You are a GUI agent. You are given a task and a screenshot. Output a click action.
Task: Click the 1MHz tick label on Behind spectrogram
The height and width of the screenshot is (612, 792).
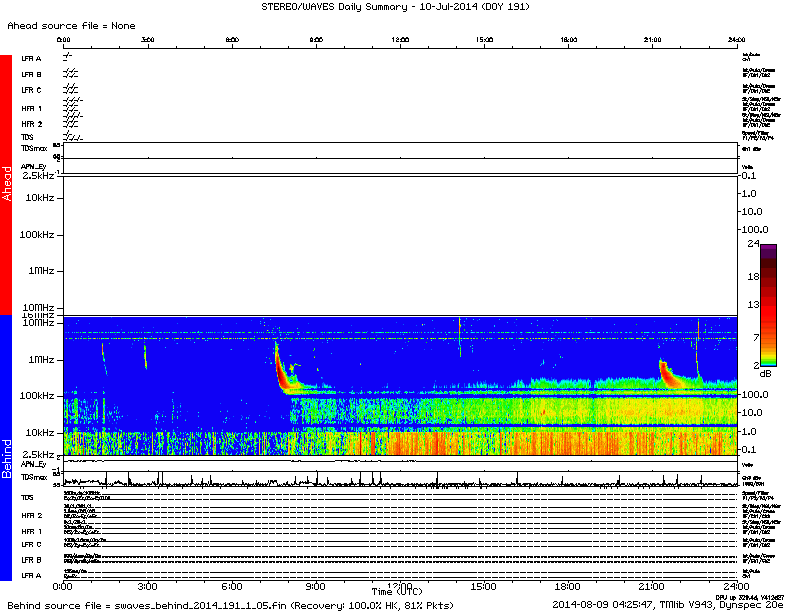point(41,360)
